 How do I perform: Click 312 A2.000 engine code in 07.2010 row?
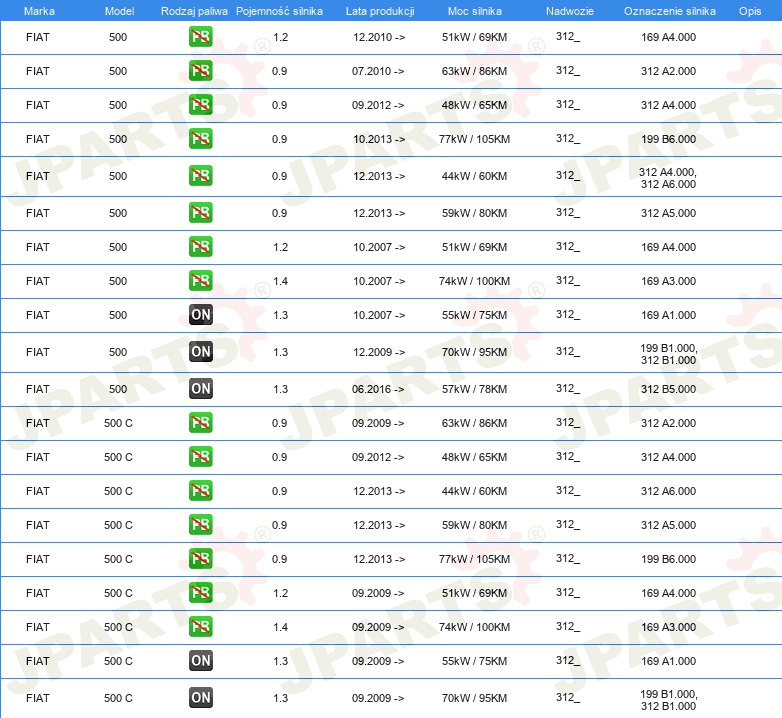pyautogui.click(x=668, y=71)
